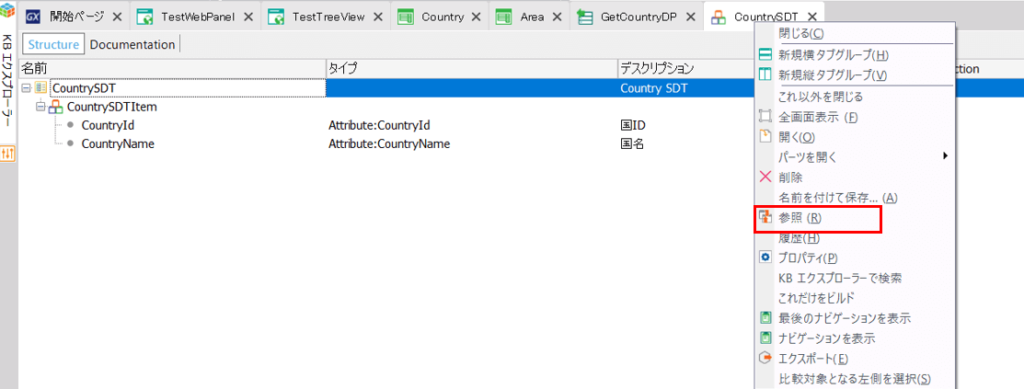Screen dimensions: 1024x389
Task: Open the 開始ページ tab
Action: [77, 17]
